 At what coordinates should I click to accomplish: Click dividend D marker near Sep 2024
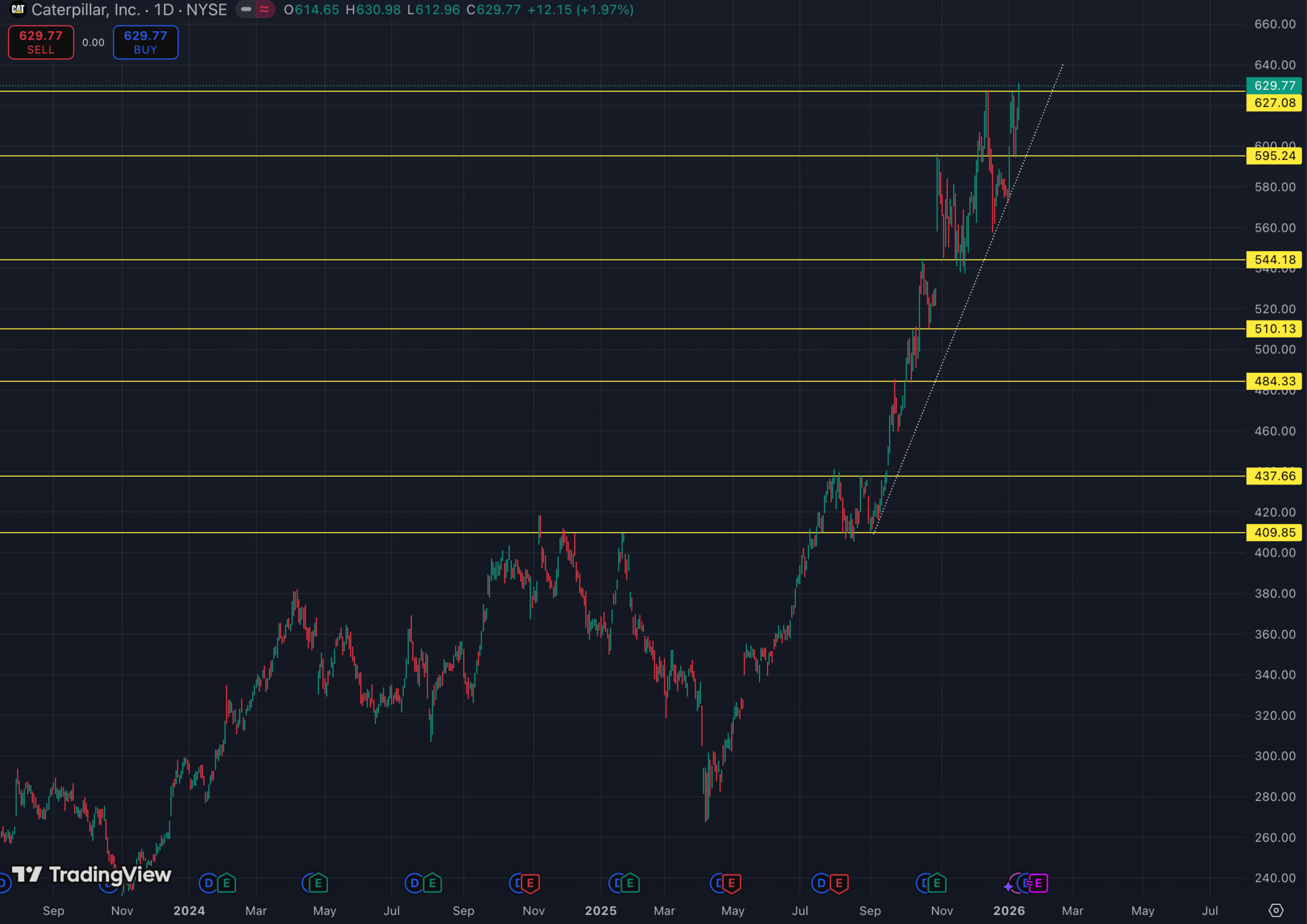click(x=414, y=883)
